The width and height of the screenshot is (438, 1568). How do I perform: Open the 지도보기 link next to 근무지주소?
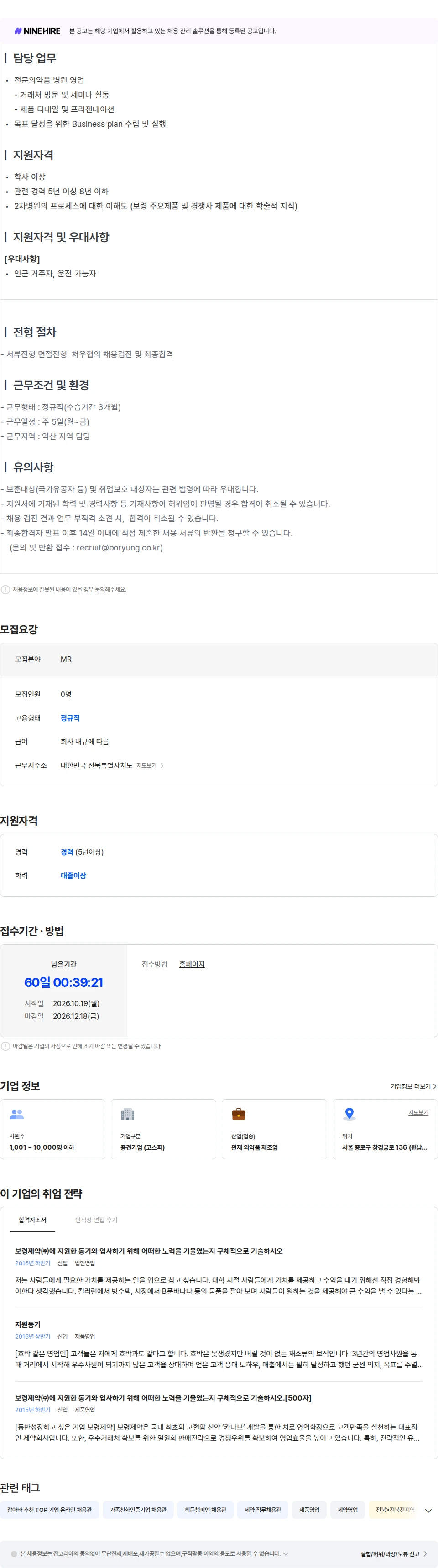click(x=146, y=766)
